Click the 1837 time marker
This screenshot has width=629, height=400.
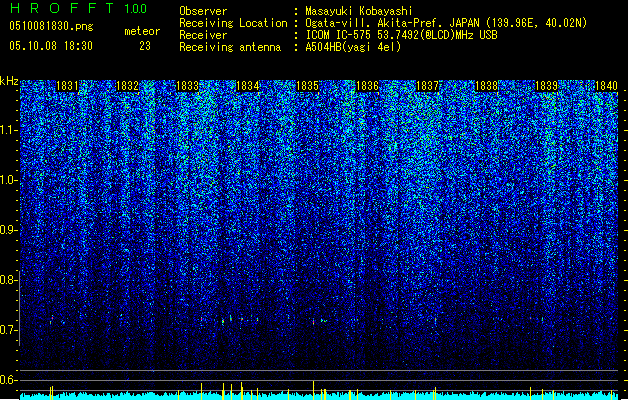pos(428,86)
